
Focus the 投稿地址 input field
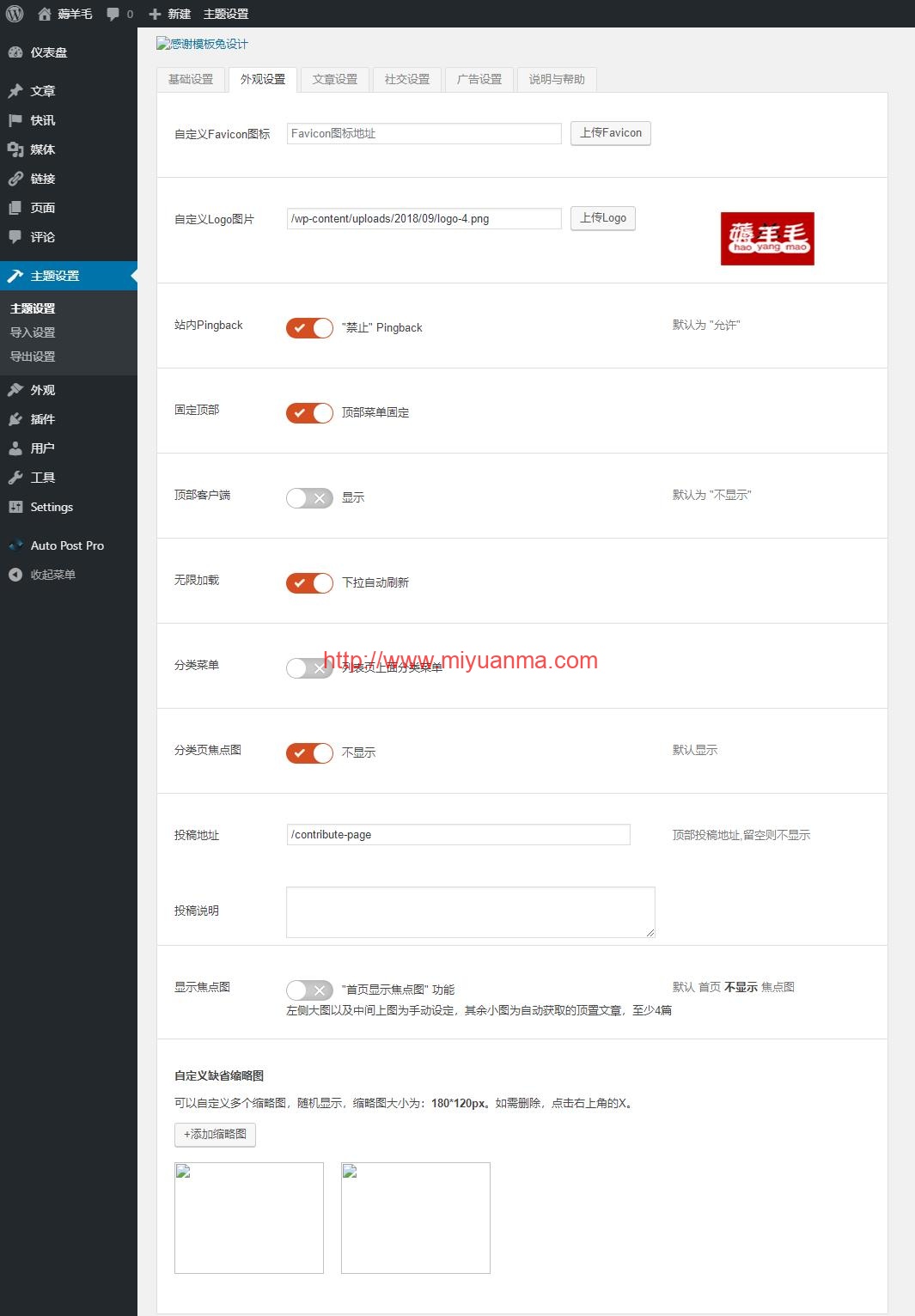(x=459, y=834)
